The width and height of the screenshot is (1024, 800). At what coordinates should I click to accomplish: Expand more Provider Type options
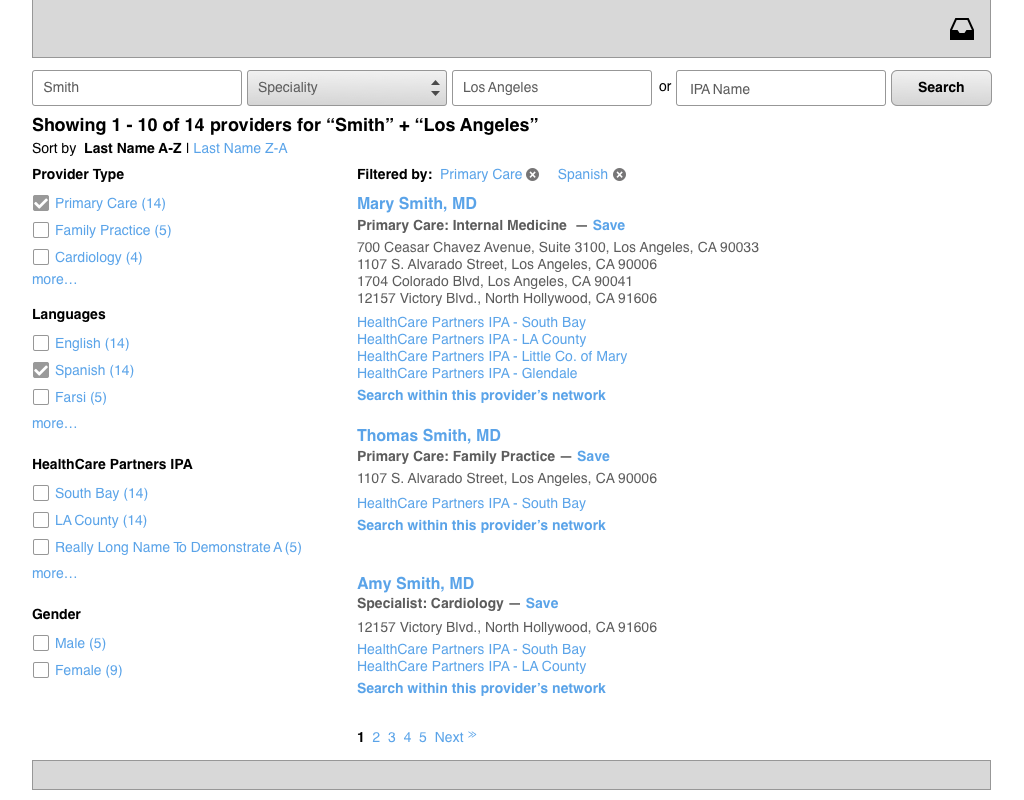tap(54, 280)
